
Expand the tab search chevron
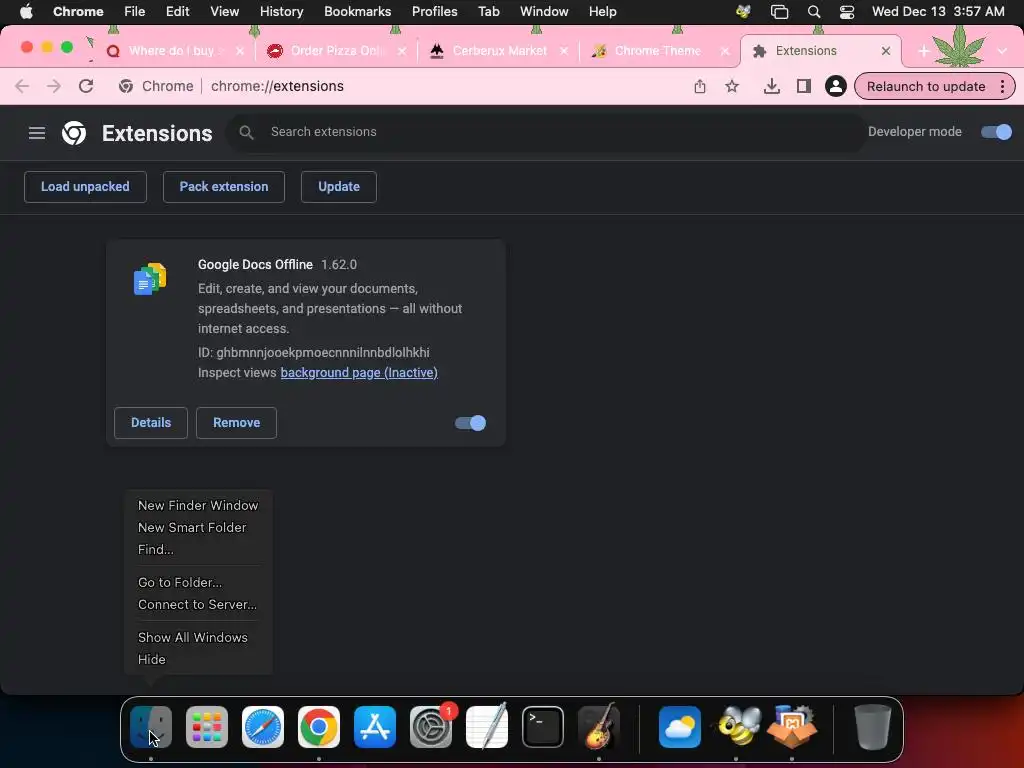[x=1002, y=51]
